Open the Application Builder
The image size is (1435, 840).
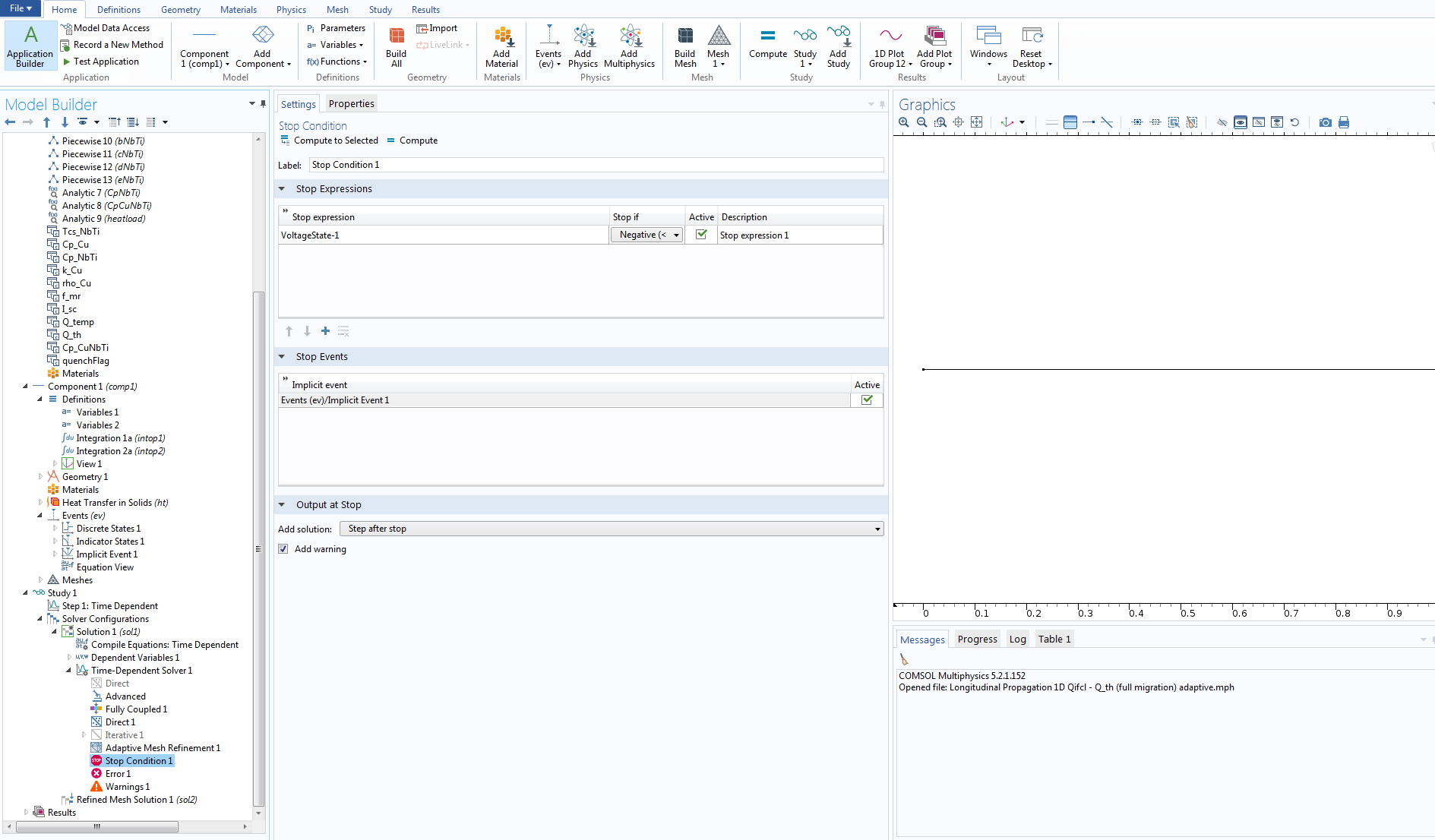click(30, 46)
